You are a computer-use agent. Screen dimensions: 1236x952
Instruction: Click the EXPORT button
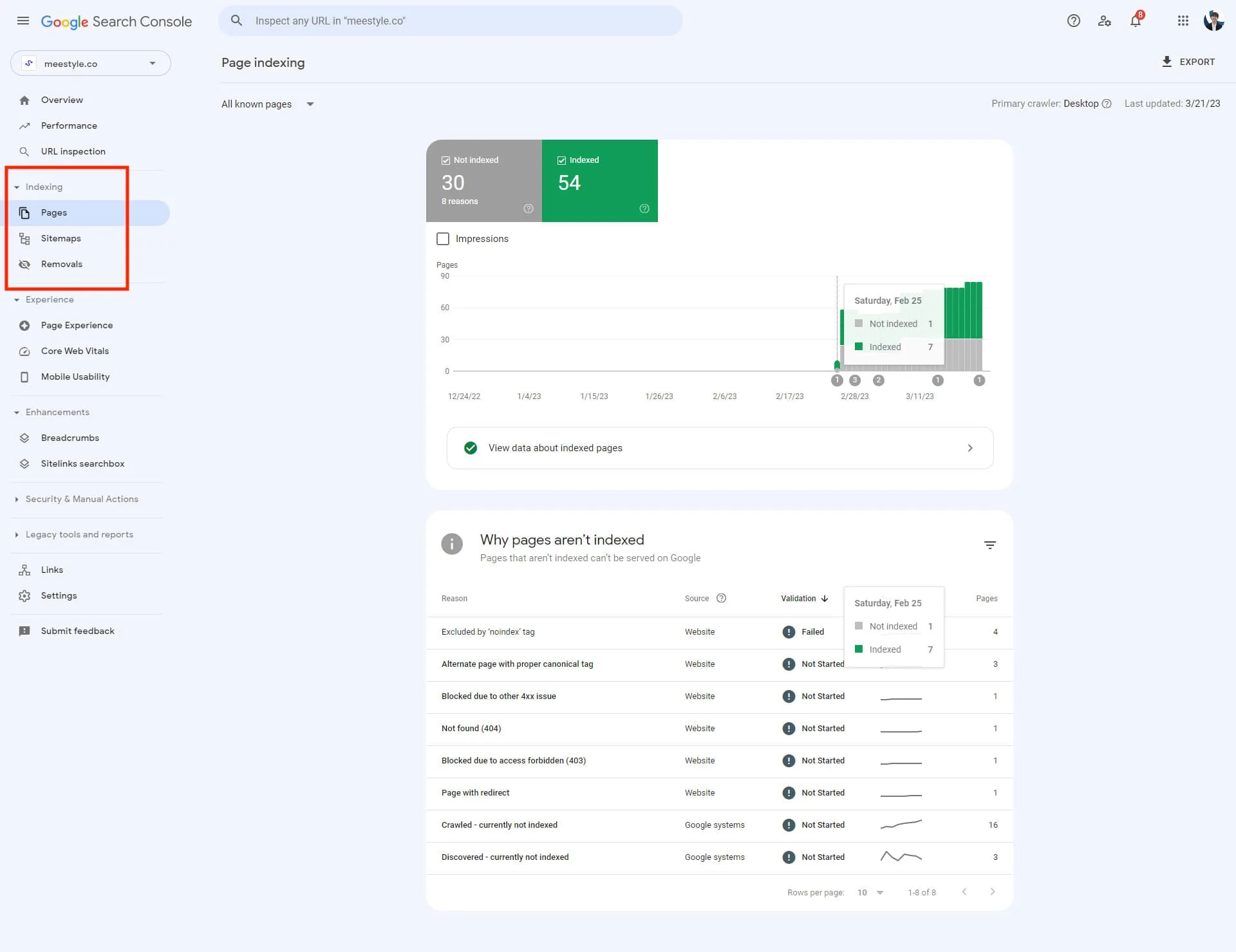[x=1188, y=61]
